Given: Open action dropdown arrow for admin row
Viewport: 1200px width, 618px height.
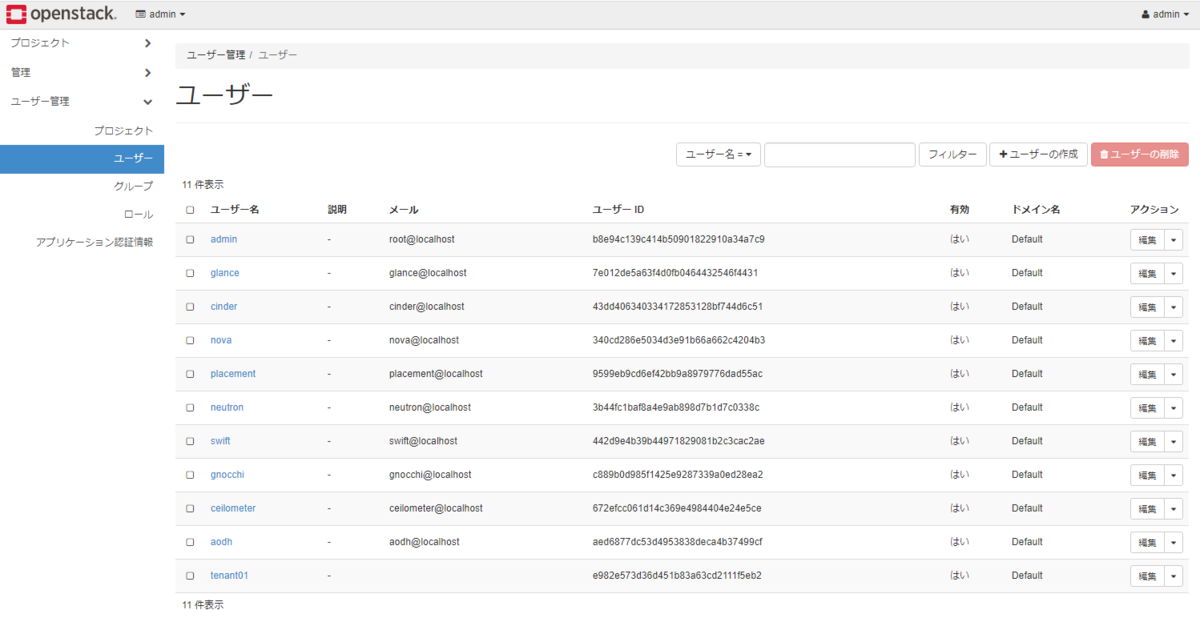Looking at the screenshot, I should pos(1174,240).
